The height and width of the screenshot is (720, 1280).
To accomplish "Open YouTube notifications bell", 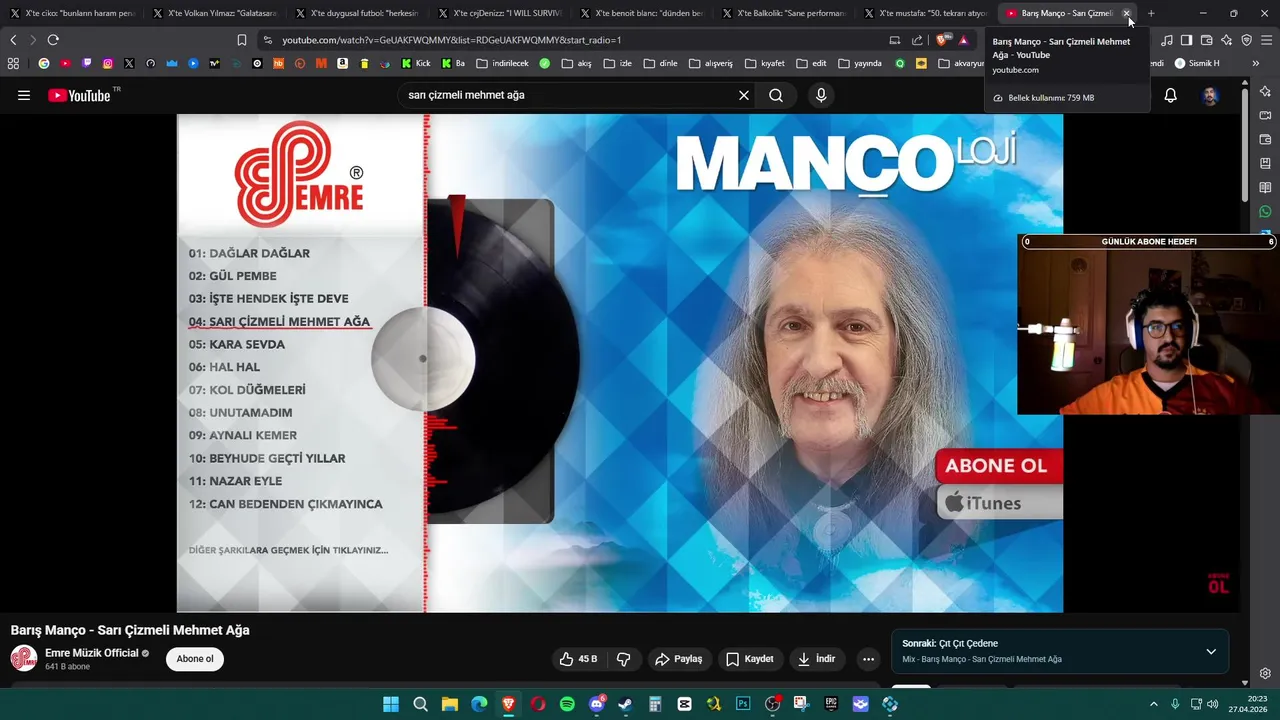I will pos(1170,96).
